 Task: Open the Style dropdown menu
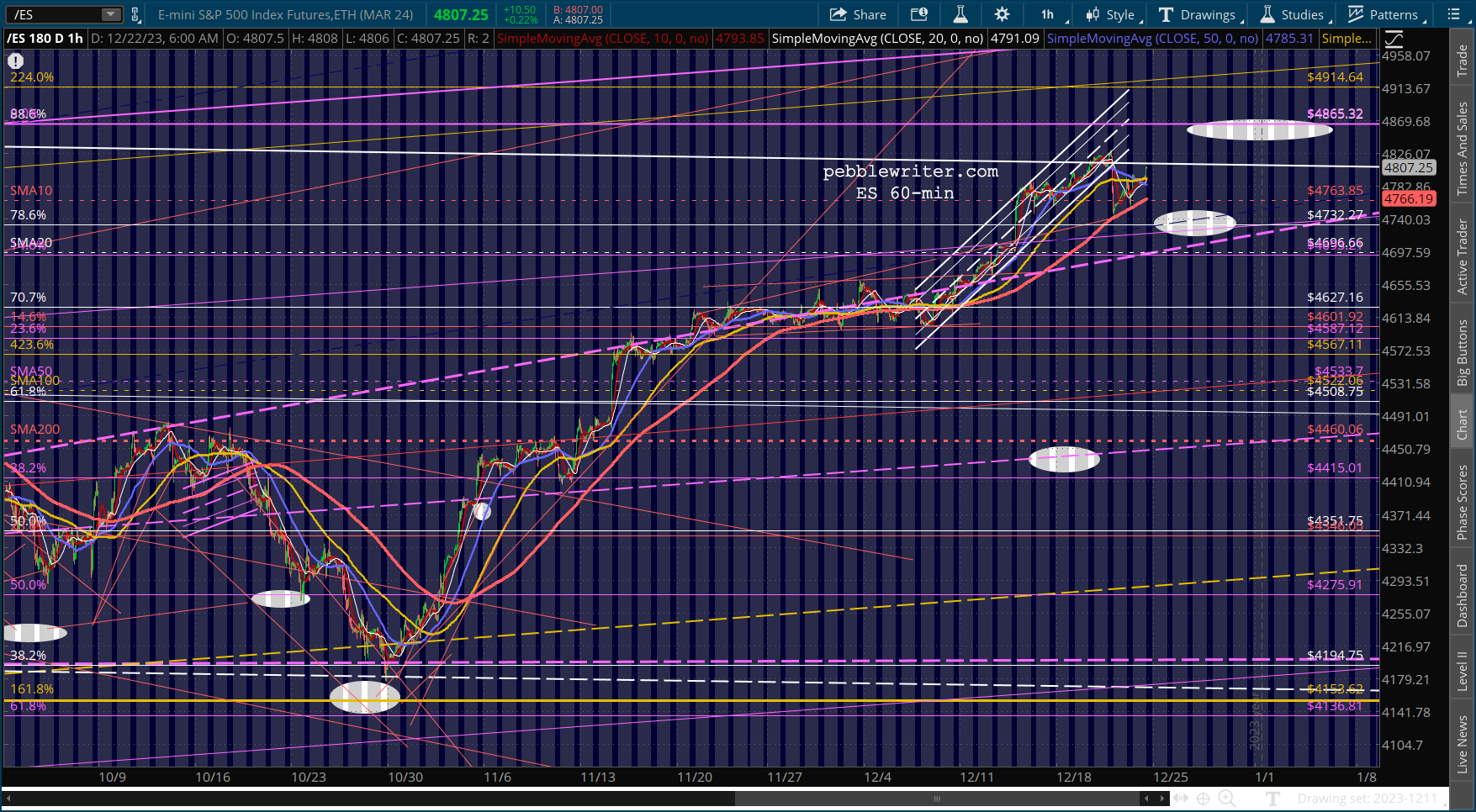tap(1114, 14)
